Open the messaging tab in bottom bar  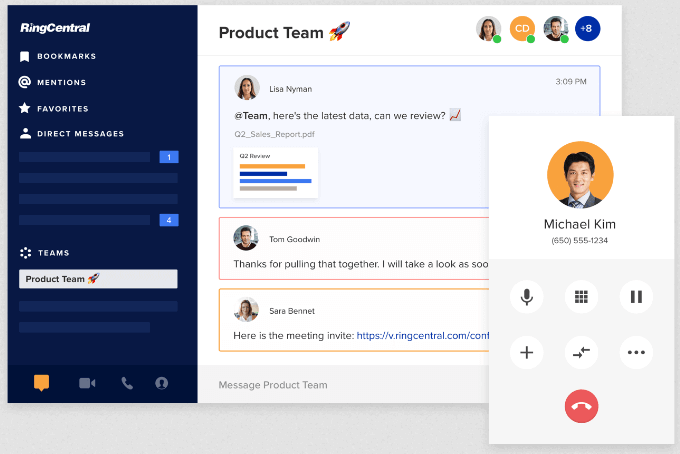coord(42,383)
